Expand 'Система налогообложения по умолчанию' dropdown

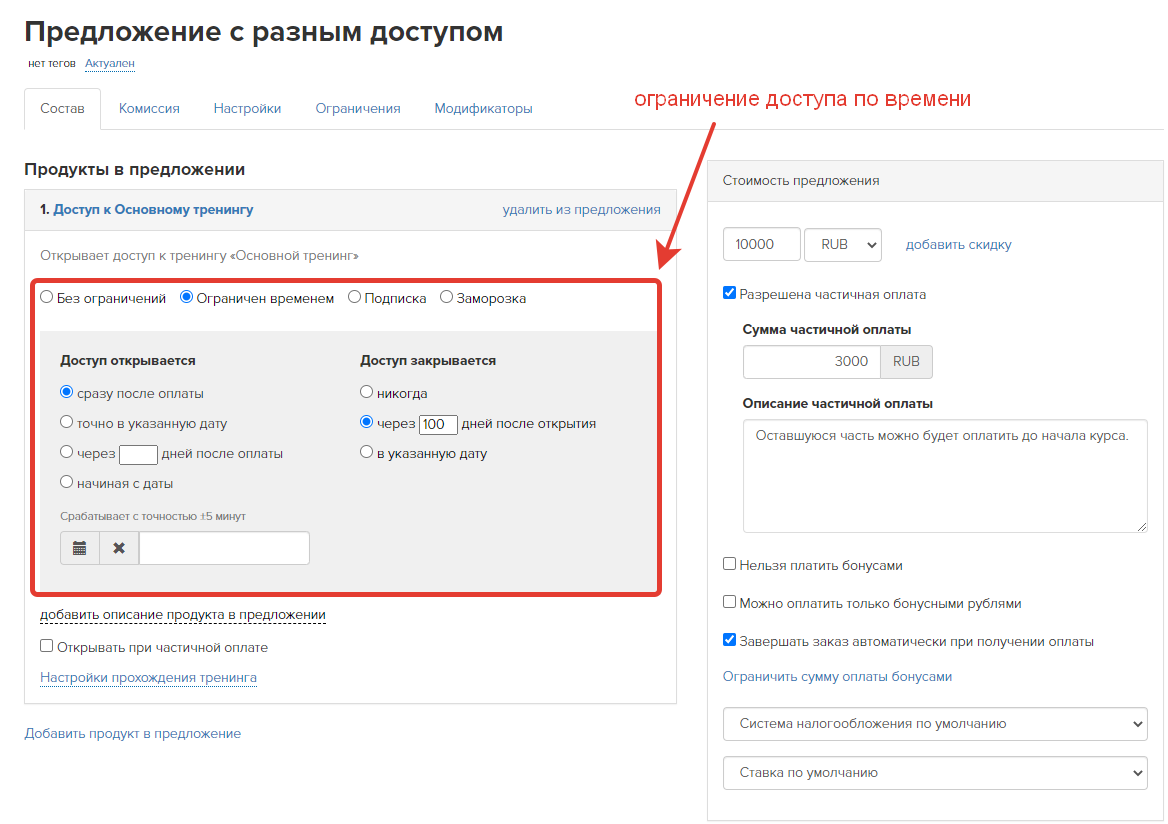tap(934, 723)
